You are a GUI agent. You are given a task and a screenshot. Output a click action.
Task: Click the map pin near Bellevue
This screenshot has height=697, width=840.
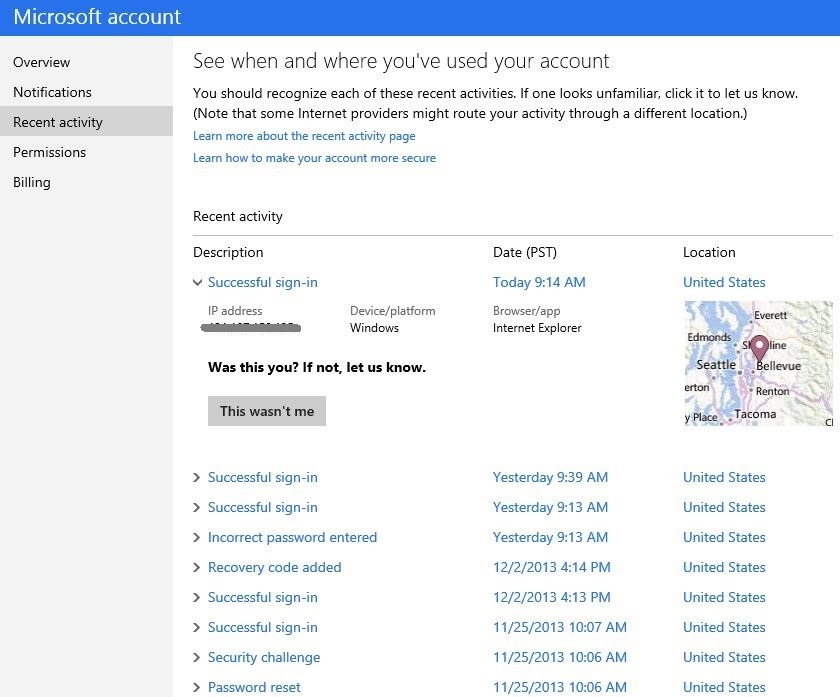pyautogui.click(x=759, y=347)
